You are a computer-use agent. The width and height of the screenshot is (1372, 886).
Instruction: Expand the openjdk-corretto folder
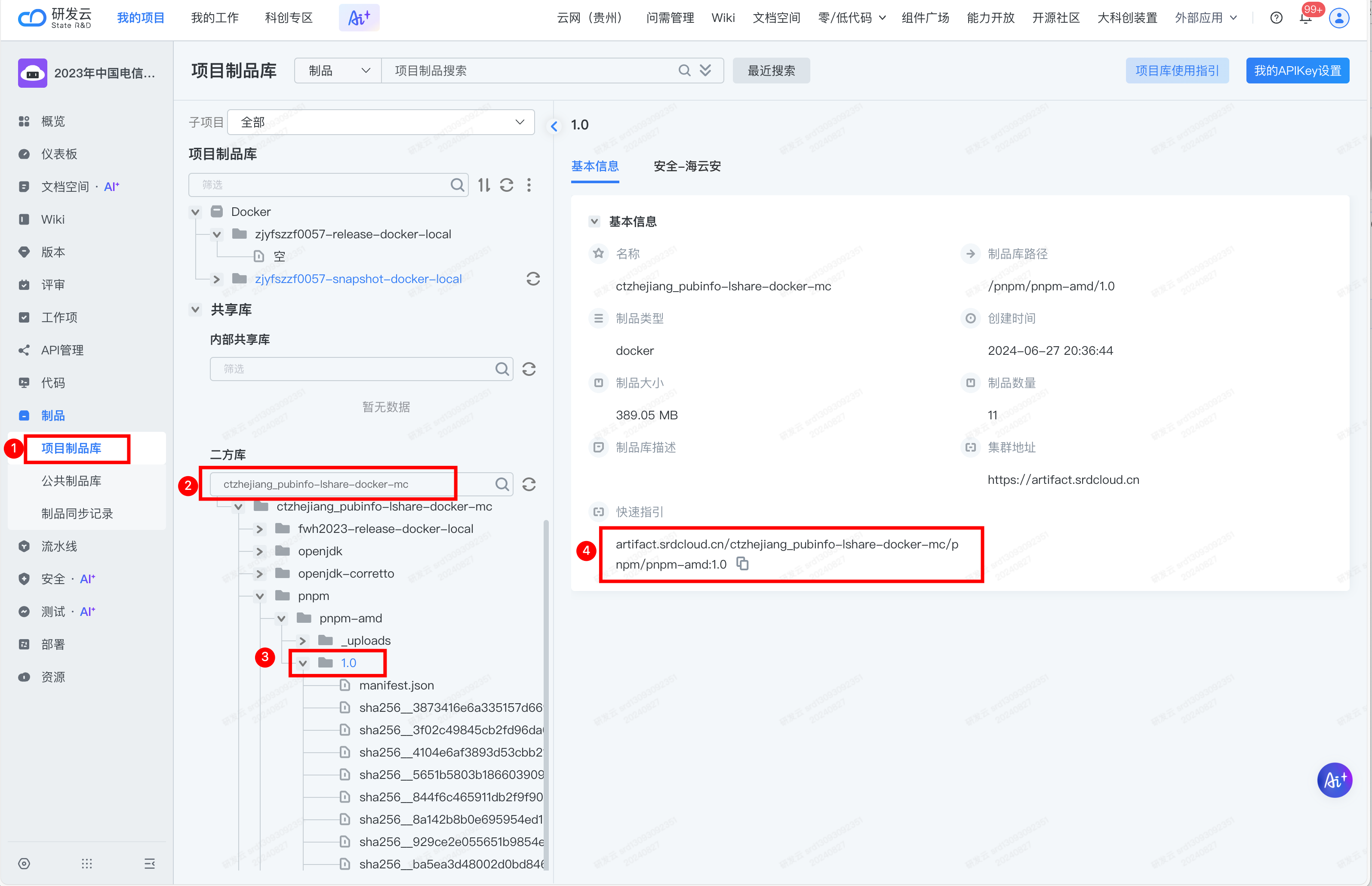[x=260, y=574]
